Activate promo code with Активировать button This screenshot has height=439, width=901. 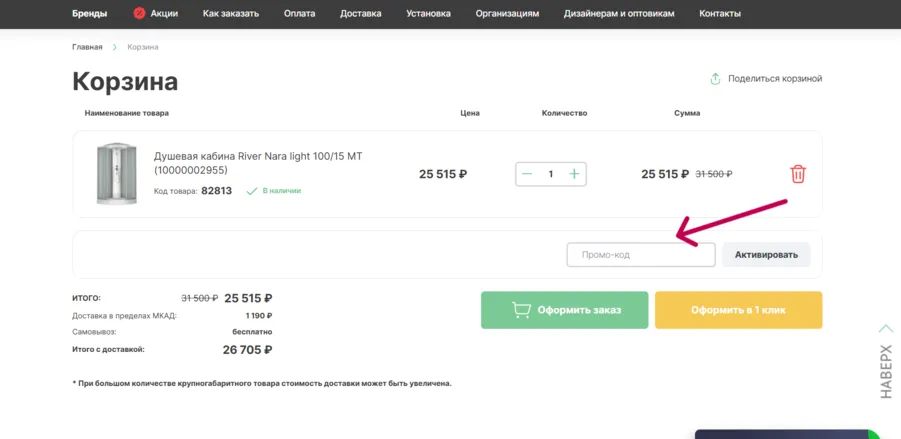coord(766,255)
